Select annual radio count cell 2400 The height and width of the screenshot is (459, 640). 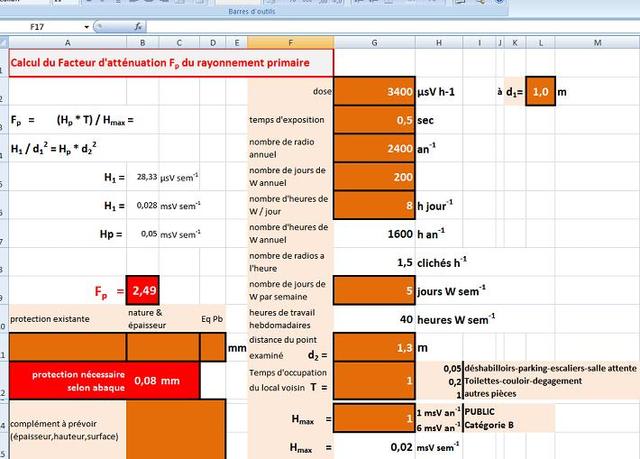[374, 148]
